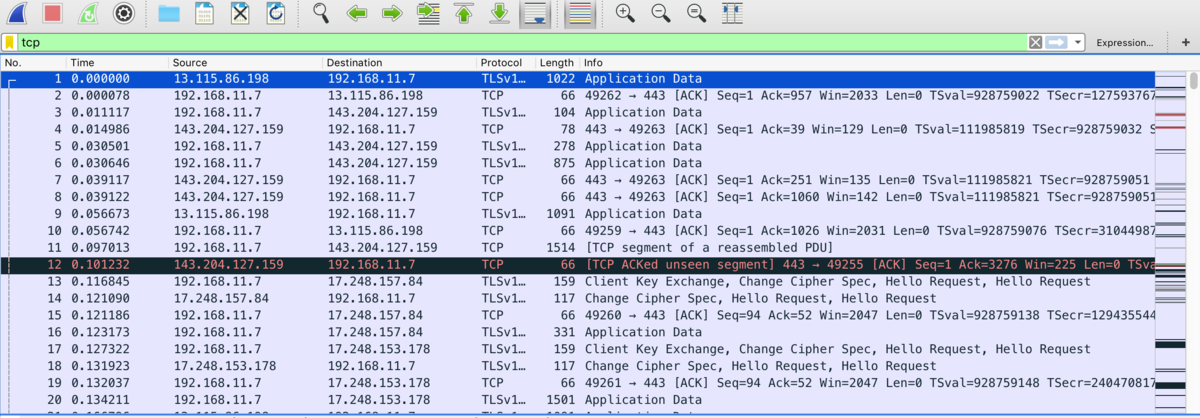Go back in packet history with the left arrow
1200x418 pixels.
point(356,14)
